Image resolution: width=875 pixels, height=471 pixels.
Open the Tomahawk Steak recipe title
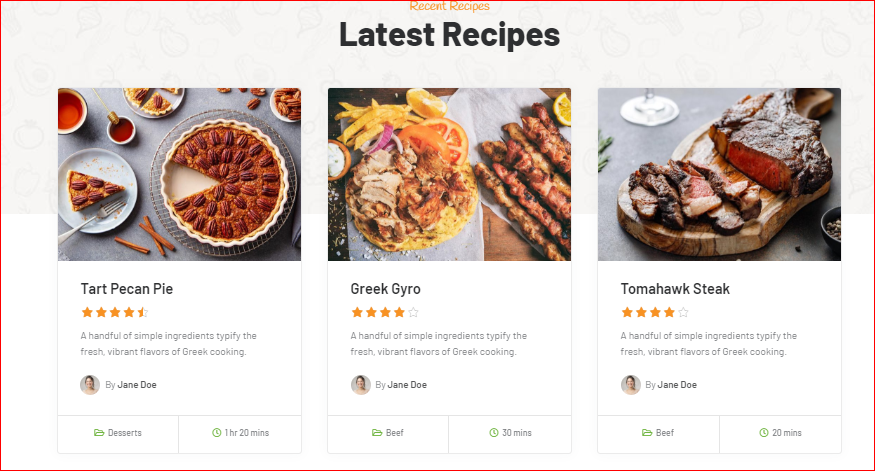675,289
